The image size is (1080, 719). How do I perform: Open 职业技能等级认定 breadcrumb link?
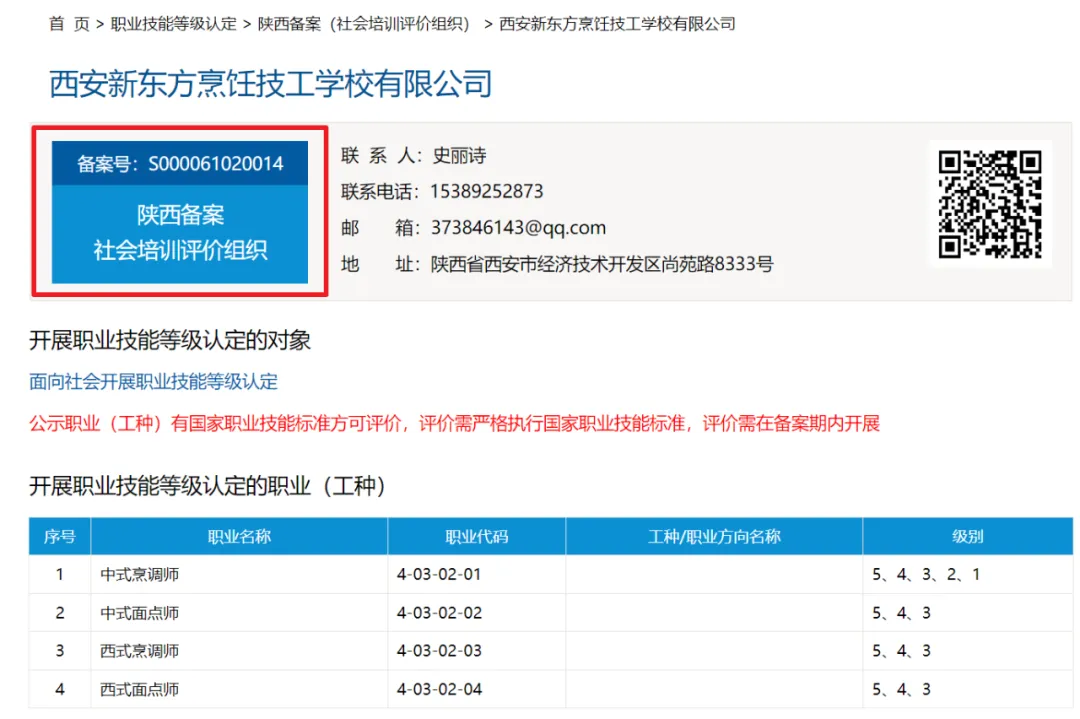tap(173, 24)
